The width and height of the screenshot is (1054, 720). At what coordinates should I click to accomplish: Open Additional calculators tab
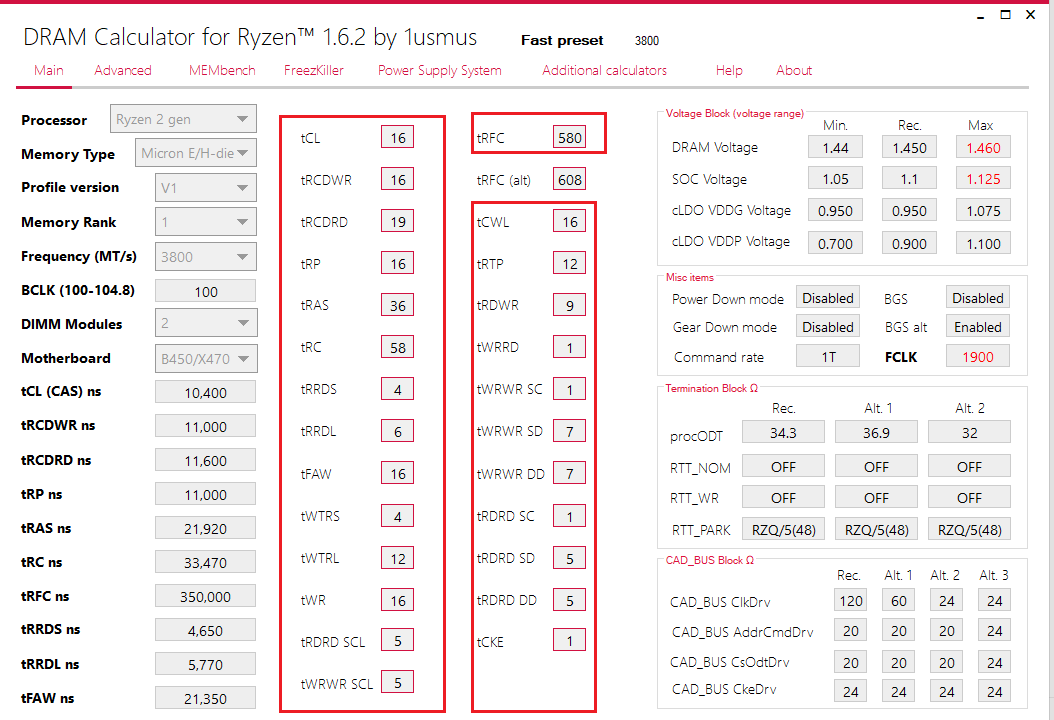pyautogui.click(x=604, y=71)
